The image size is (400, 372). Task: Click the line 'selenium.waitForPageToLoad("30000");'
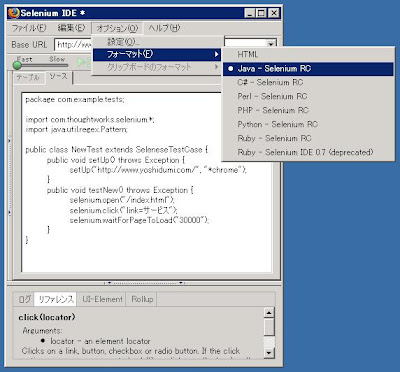click(x=139, y=220)
